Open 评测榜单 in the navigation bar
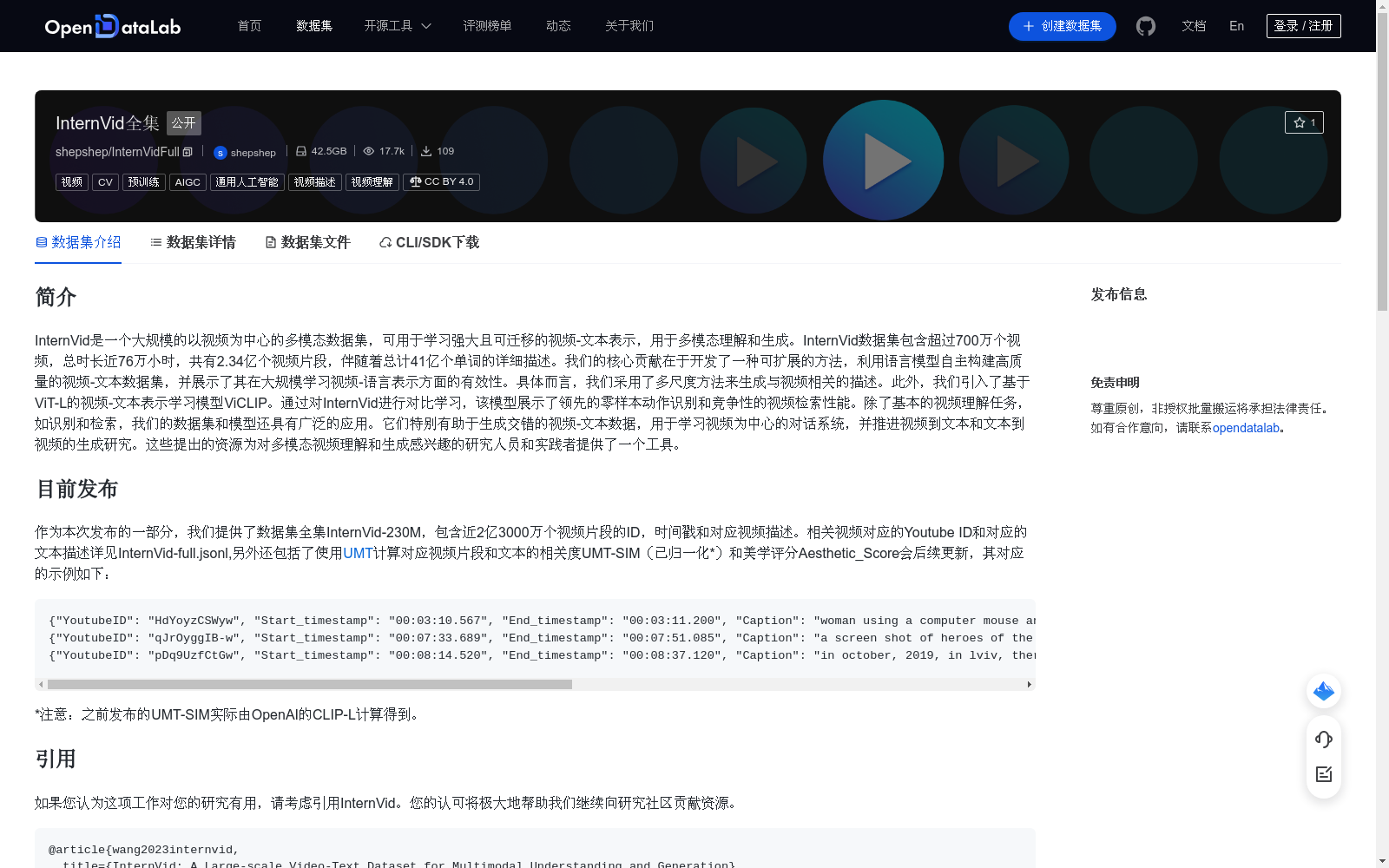The image size is (1389, 868). (x=487, y=26)
